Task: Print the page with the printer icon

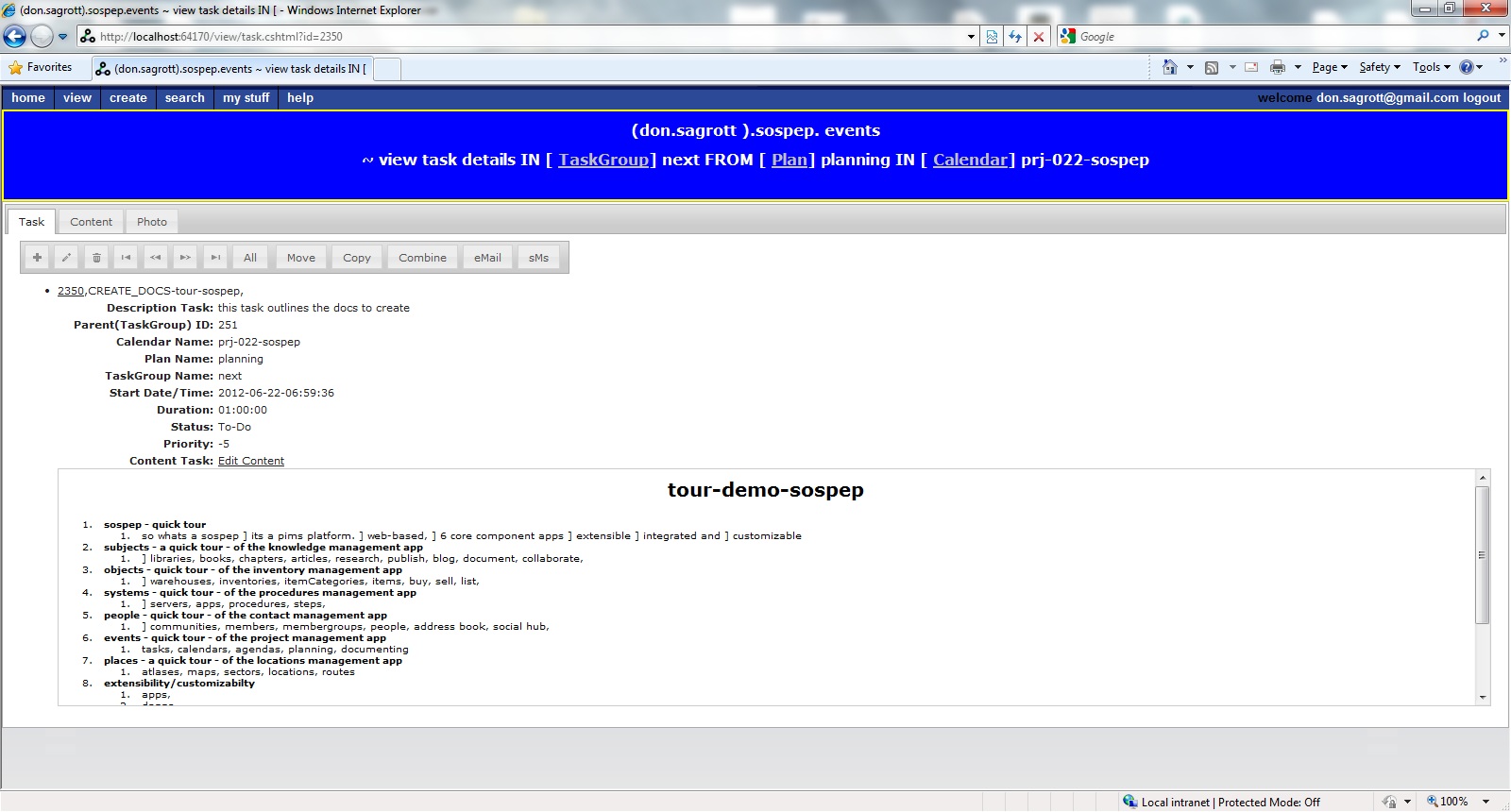Action: [1278, 67]
